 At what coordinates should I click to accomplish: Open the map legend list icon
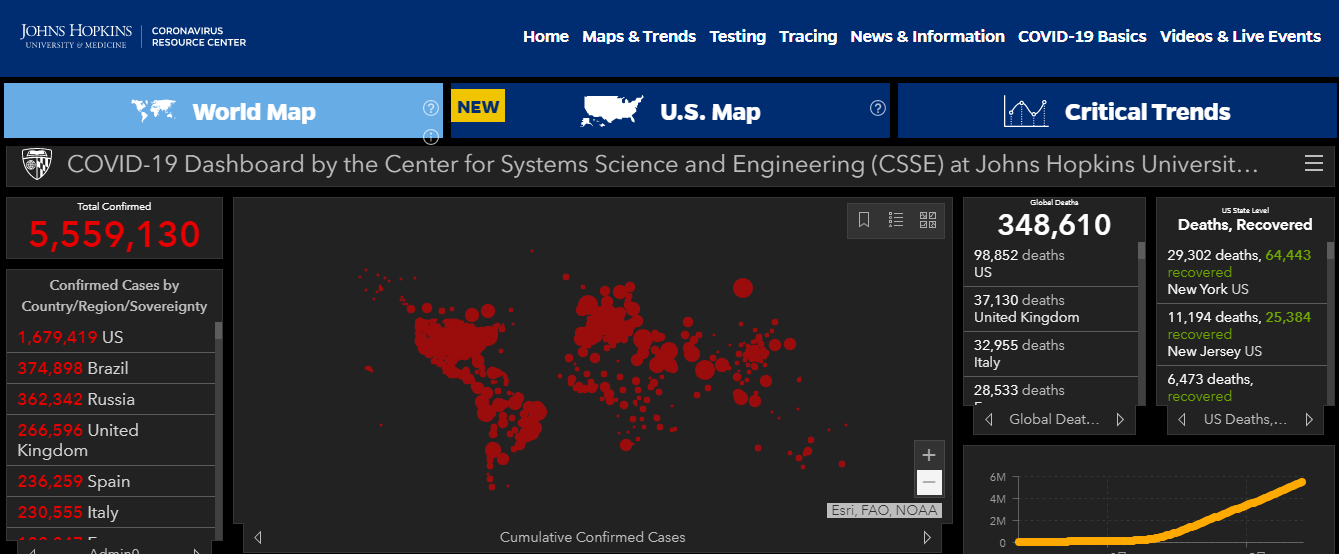point(896,220)
